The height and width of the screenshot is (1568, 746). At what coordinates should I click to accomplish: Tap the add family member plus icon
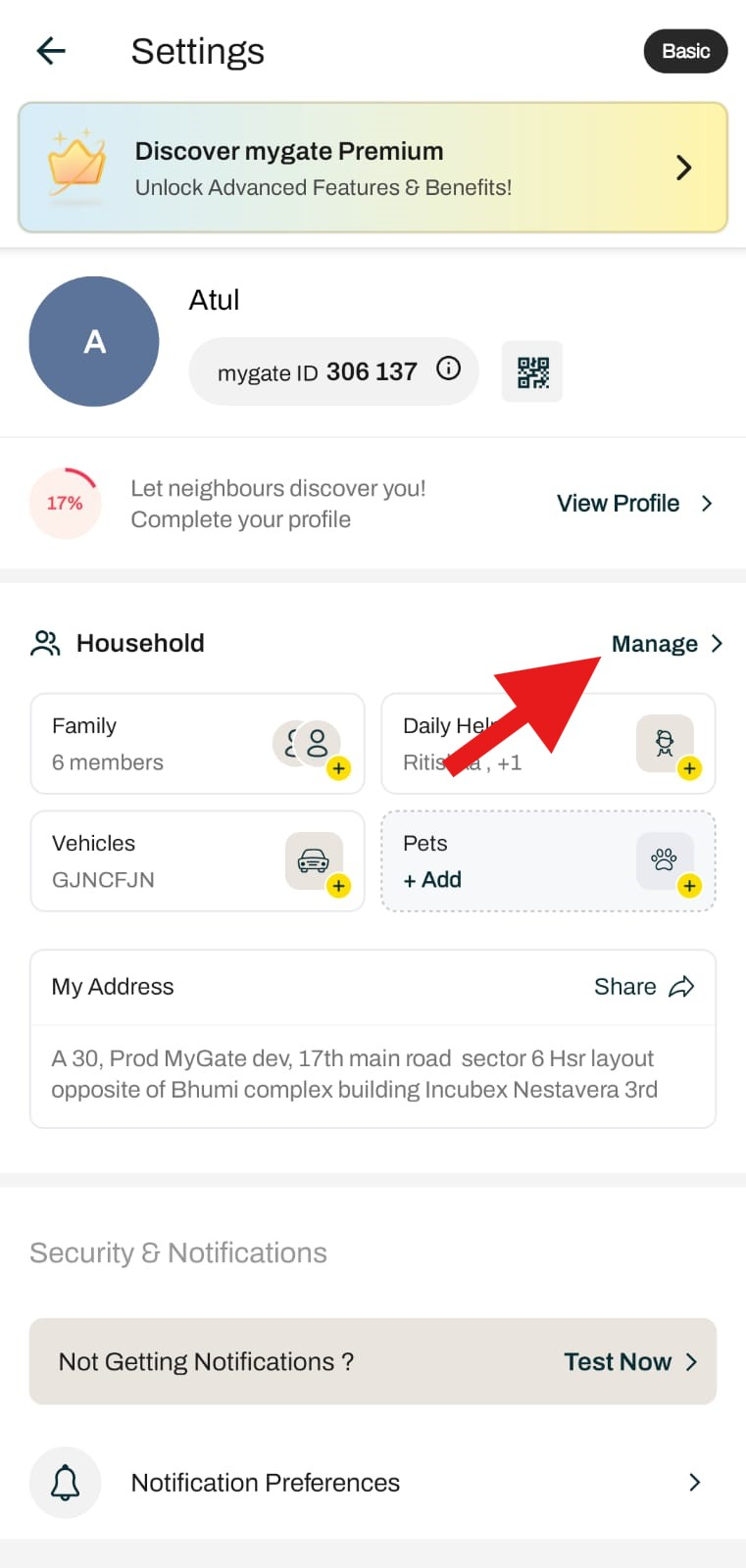pyautogui.click(x=338, y=768)
